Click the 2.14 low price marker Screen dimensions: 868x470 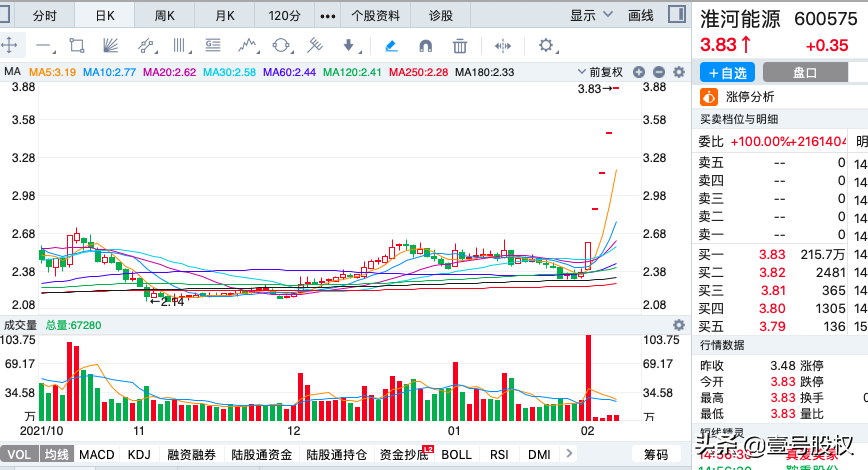167,302
